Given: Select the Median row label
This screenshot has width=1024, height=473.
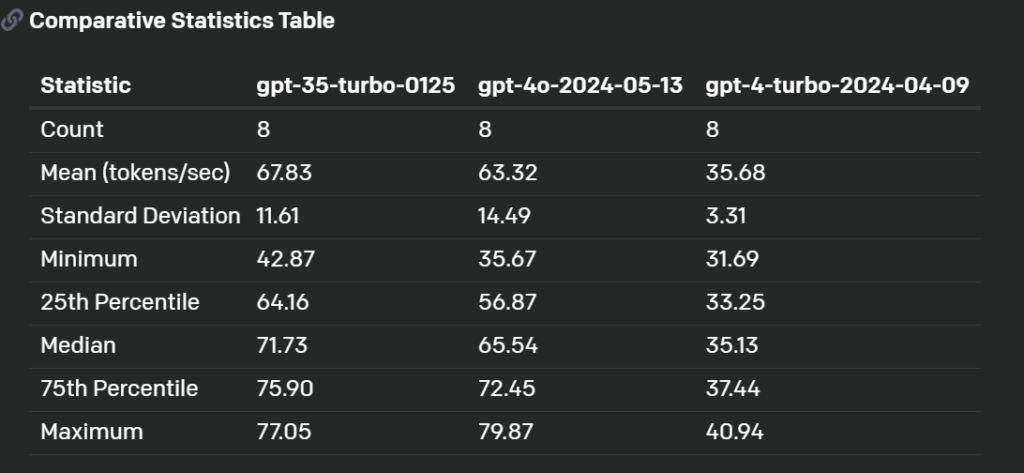Looking at the screenshot, I should pos(78,345).
